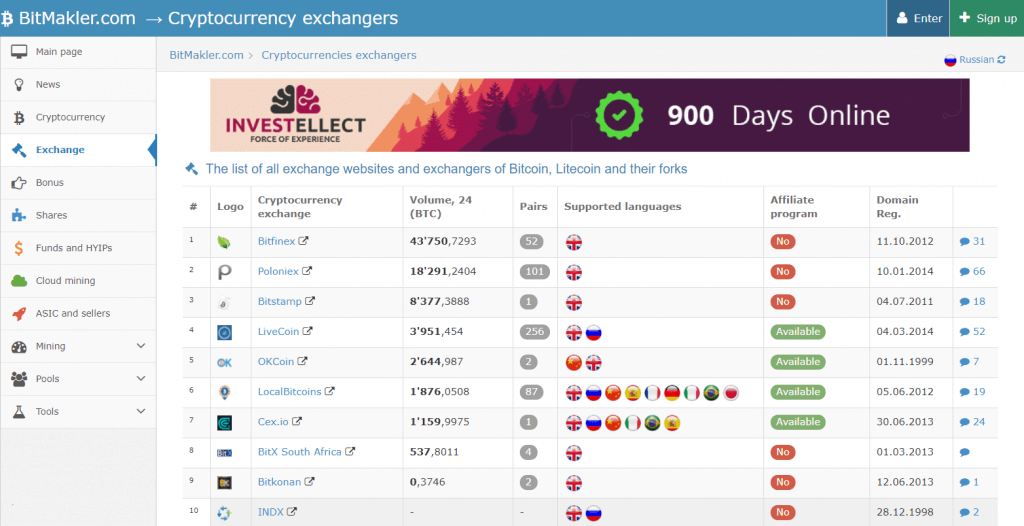
Task: Open Poloniex comments showing 66
Action: pyautogui.click(x=972, y=271)
